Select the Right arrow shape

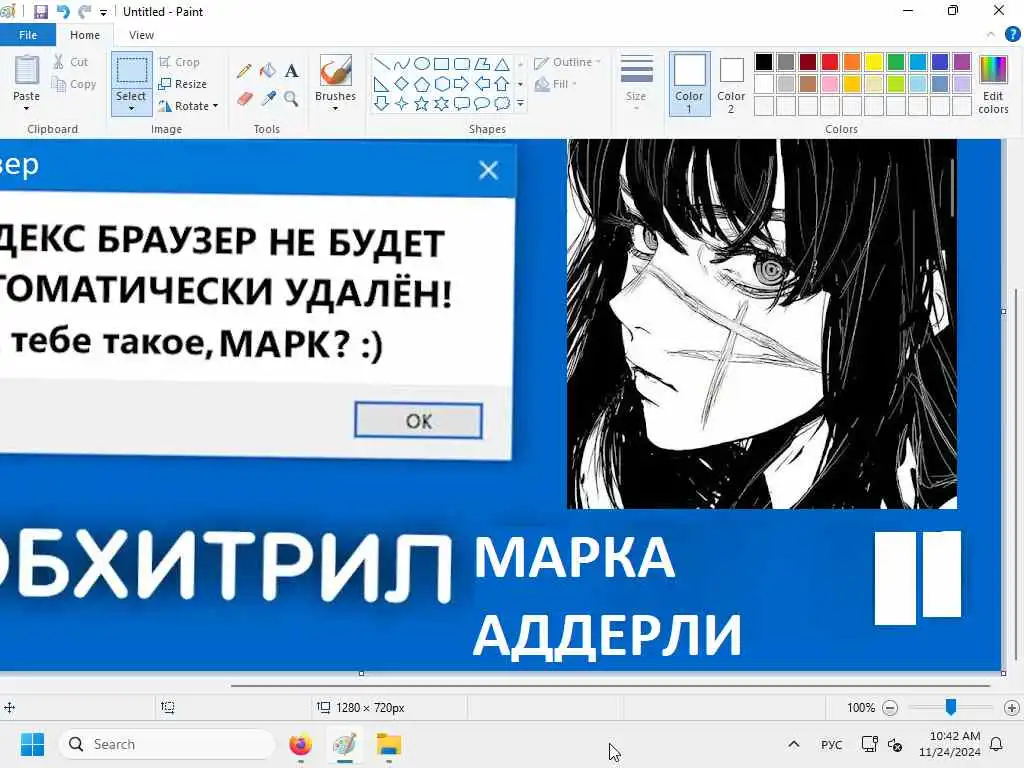point(461,84)
